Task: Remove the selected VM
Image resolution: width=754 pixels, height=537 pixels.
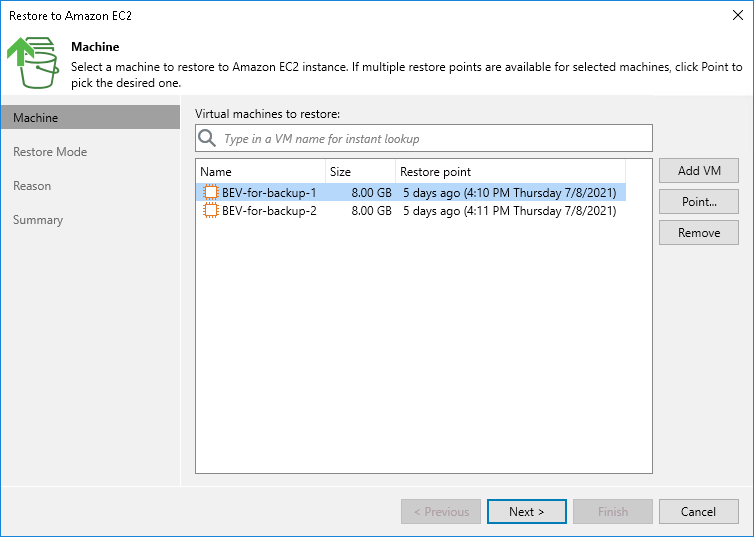Action: coord(698,232)
